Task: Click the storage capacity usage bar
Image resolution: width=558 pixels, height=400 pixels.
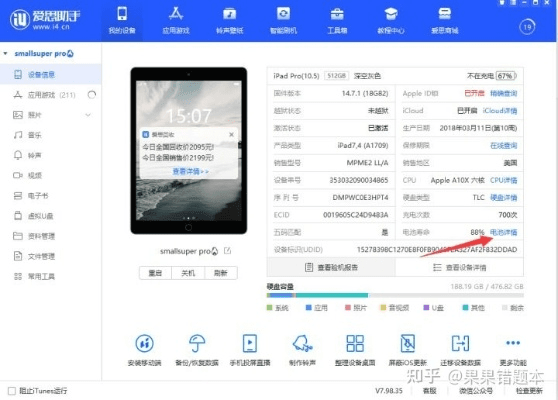Action: coord(395,295)
